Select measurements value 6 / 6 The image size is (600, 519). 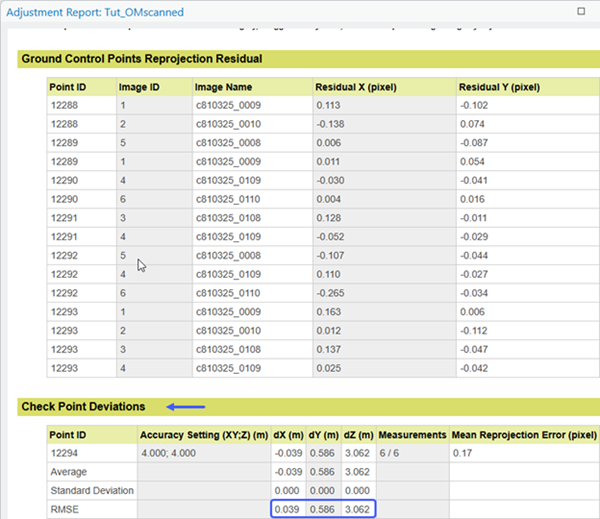389,453
